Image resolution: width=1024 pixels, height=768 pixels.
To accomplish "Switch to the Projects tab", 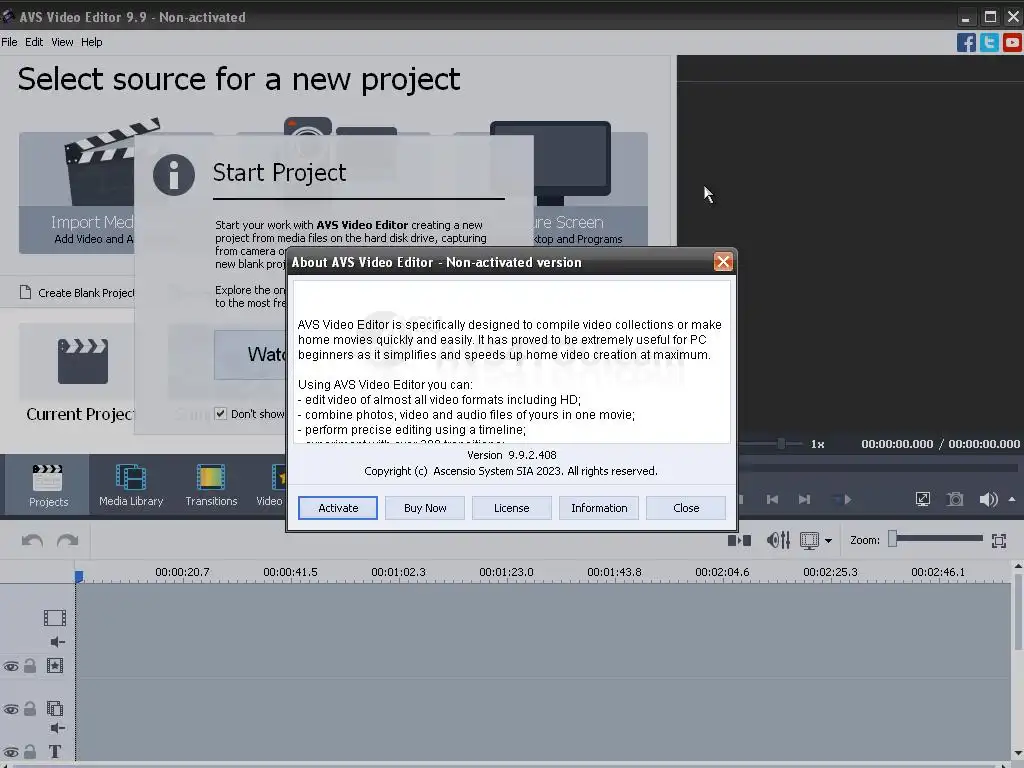I will 48,485.
